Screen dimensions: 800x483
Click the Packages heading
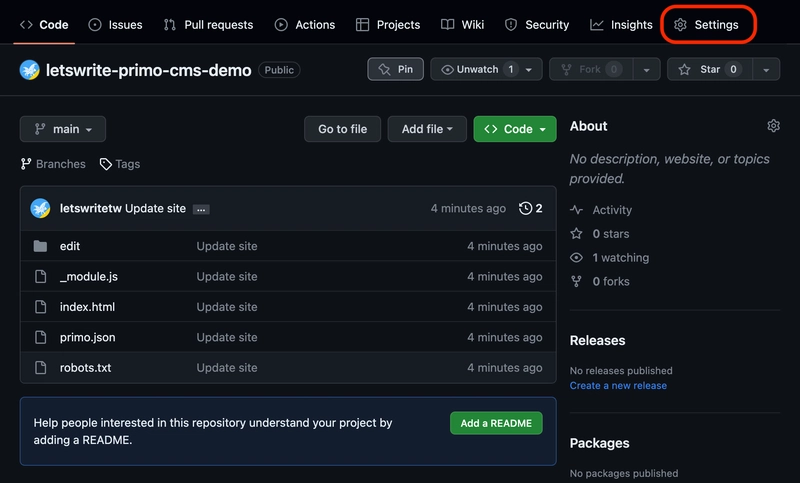599,443
